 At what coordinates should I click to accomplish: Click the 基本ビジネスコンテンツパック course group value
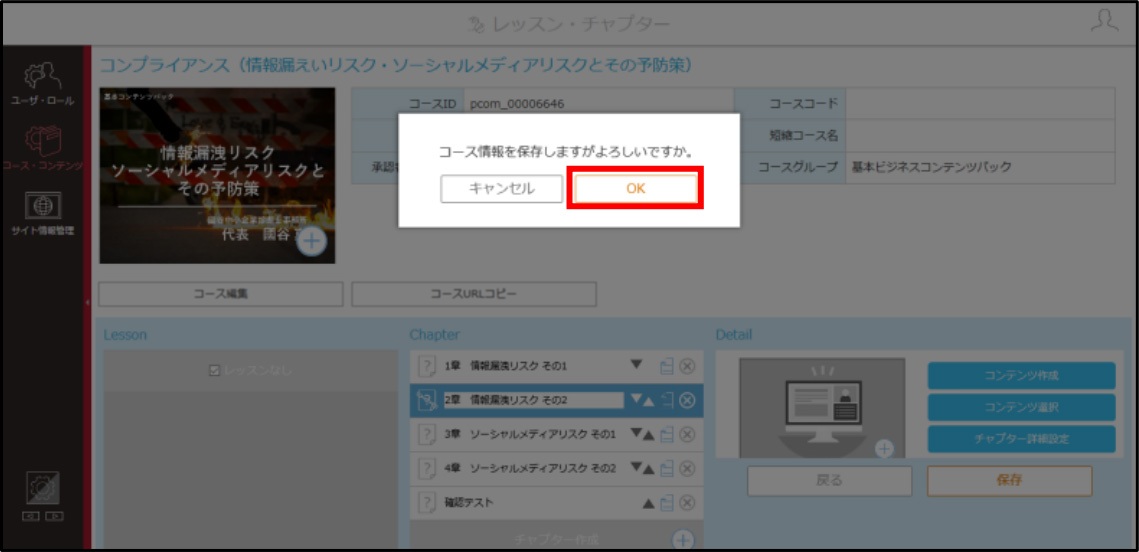coord(932,168)
